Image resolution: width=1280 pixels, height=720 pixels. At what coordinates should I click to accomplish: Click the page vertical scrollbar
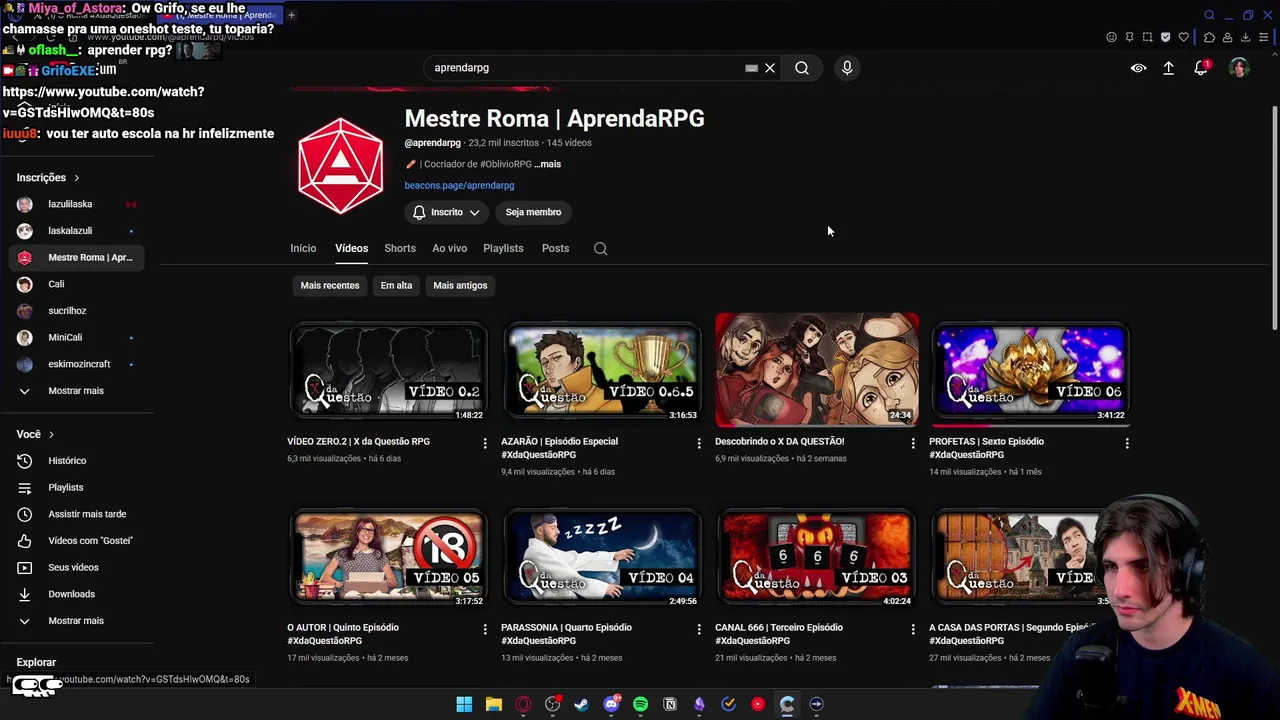pyautogui.click(x=1274, y=220)
